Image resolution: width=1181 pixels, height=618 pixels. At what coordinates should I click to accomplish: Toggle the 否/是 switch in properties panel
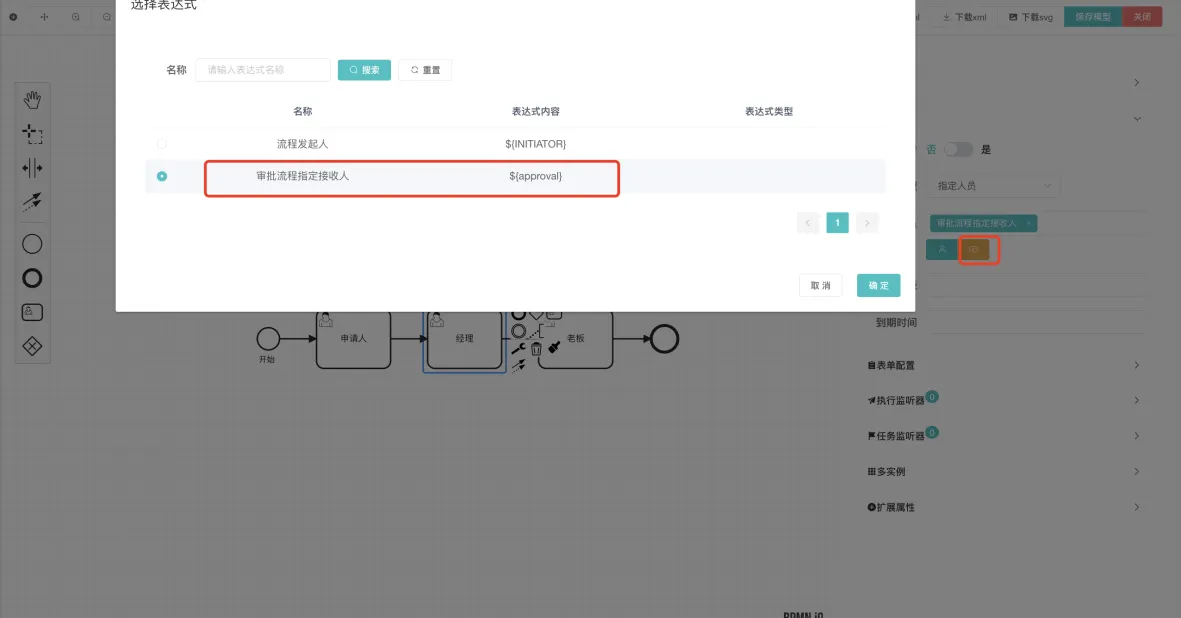[x=958, y=149]
